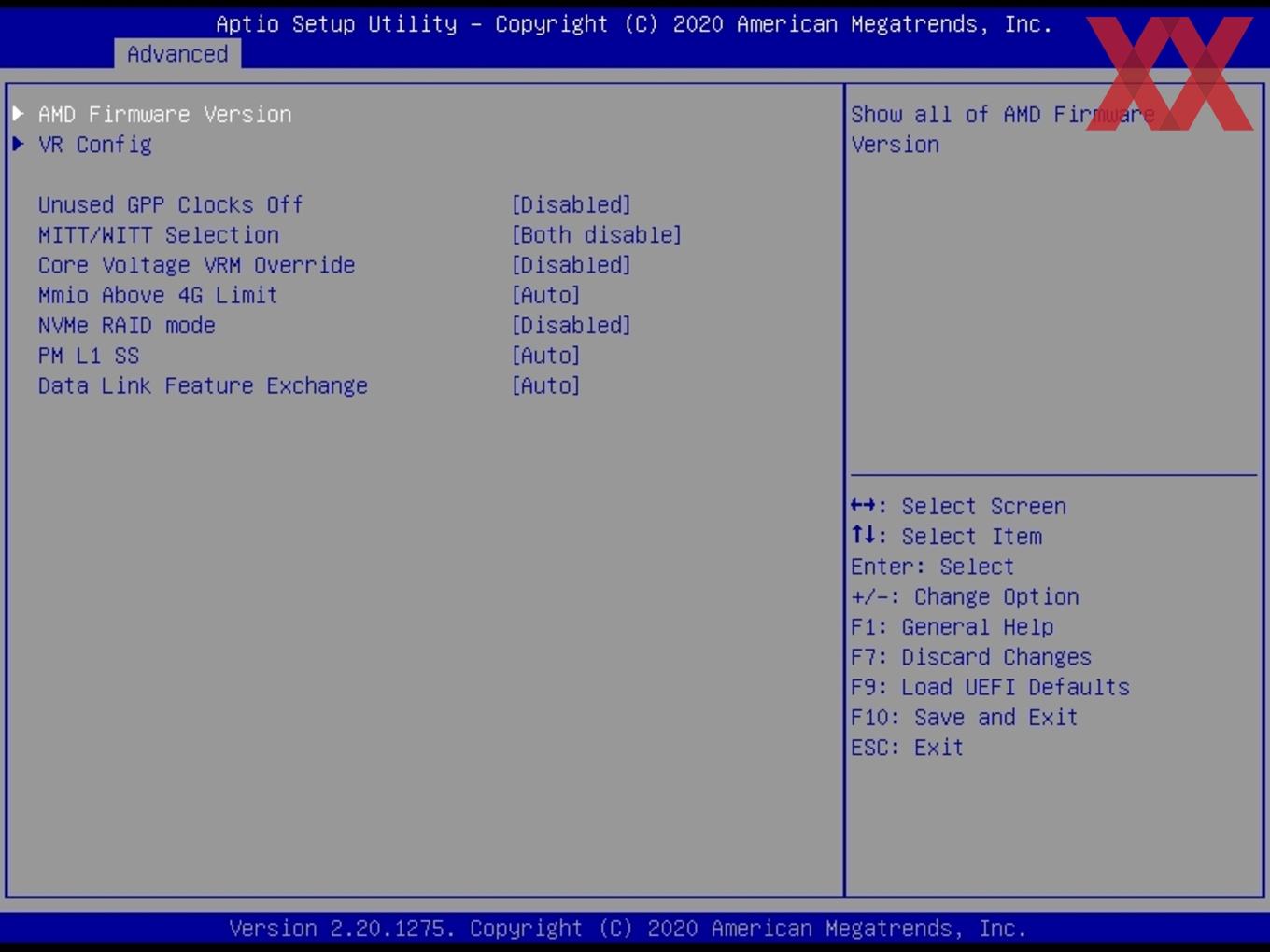Image resolution: width=1270 pixels, height=952 pixels.
Task: Change Mmio Above 4G Limit Auto value
Action: pyautogui.click(x=546, y=295)
